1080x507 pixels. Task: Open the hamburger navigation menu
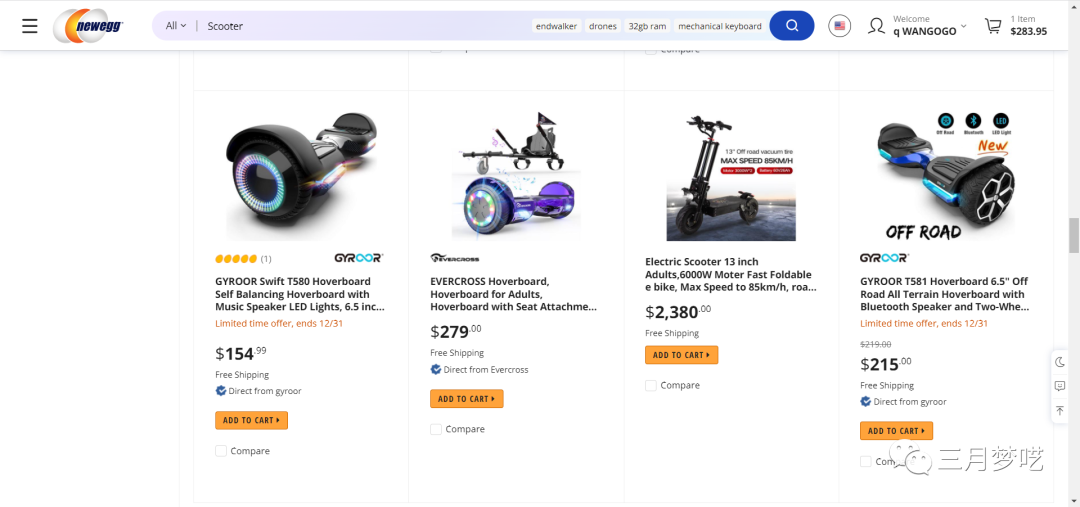click(30, 26)
